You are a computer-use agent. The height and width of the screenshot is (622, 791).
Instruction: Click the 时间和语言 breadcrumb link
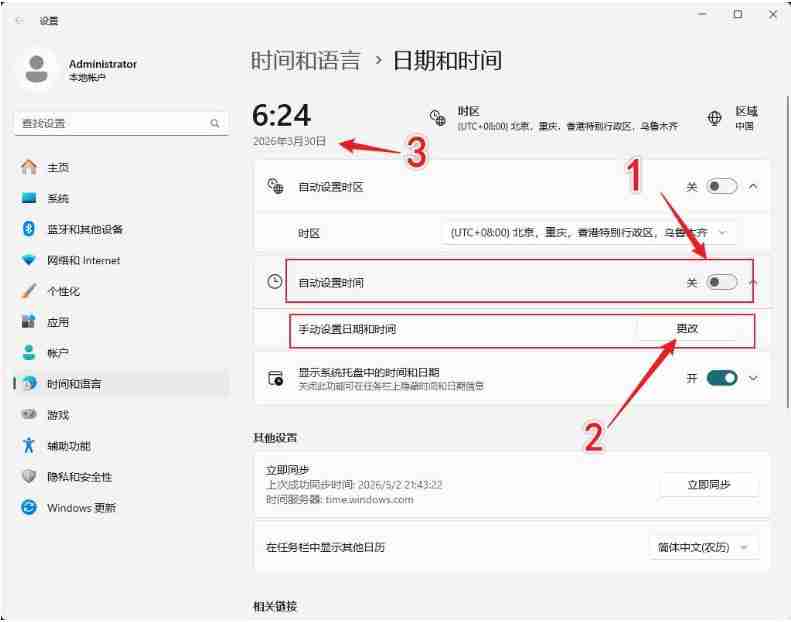click(x=306, y=60)
